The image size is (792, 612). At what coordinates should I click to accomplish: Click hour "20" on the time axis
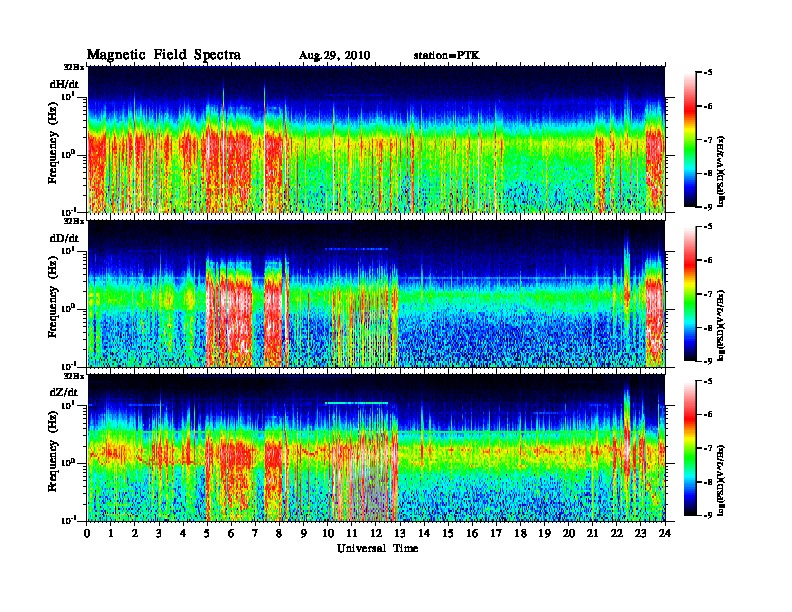tap(568, 533)
